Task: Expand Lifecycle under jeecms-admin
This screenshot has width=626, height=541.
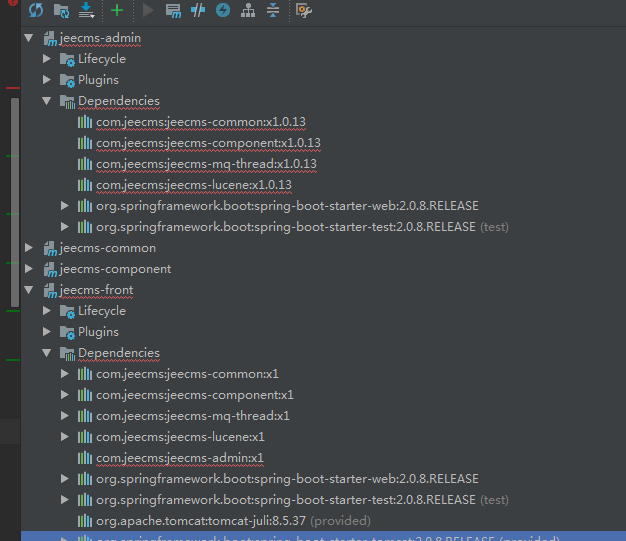Action: 46,59
